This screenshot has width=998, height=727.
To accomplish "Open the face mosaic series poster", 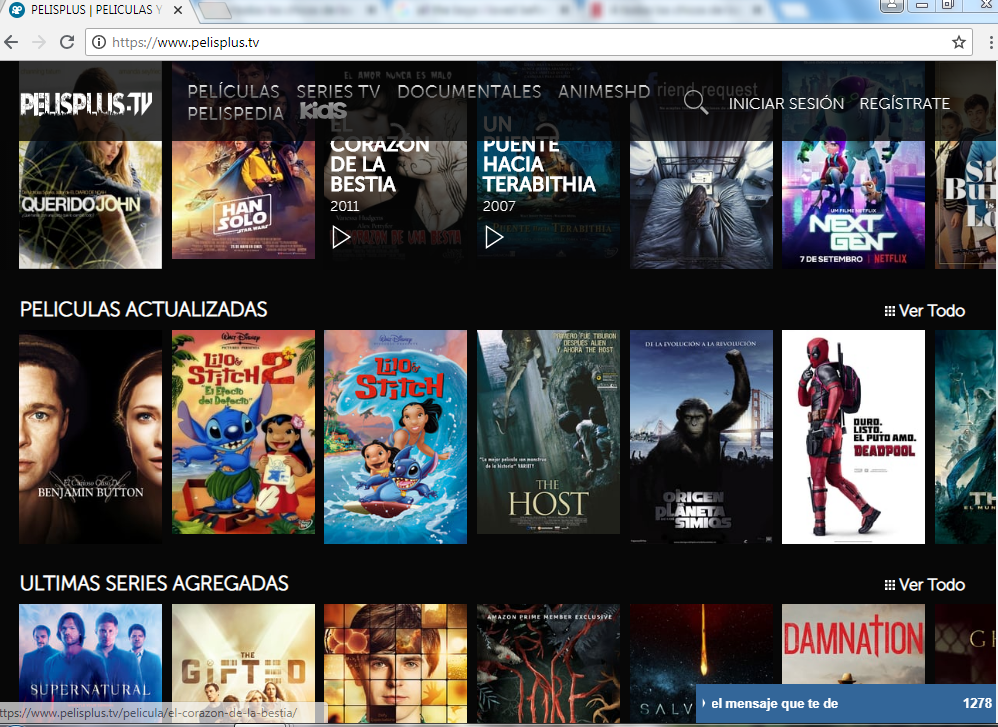I will pos(395,662).
